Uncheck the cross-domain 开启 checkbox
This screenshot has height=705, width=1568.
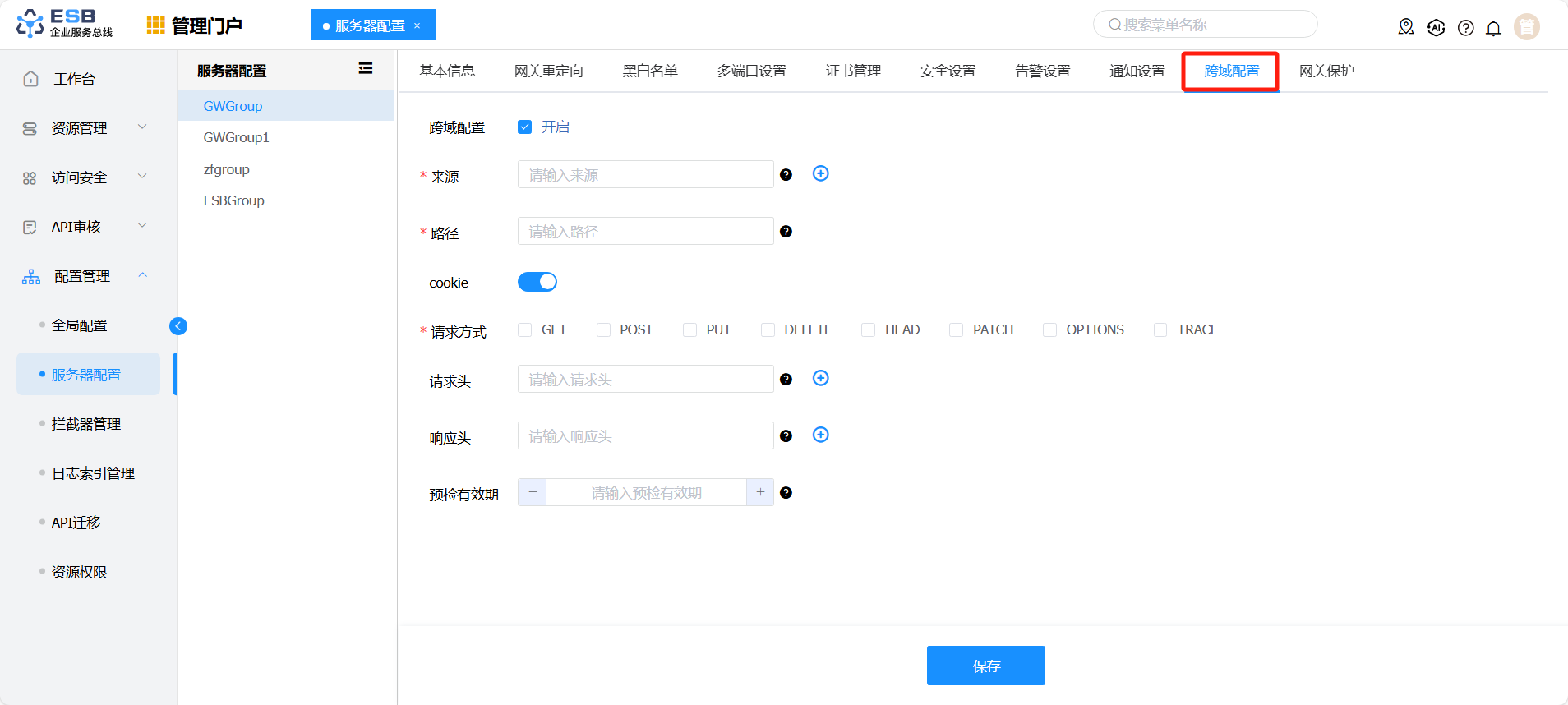(525, 127)
